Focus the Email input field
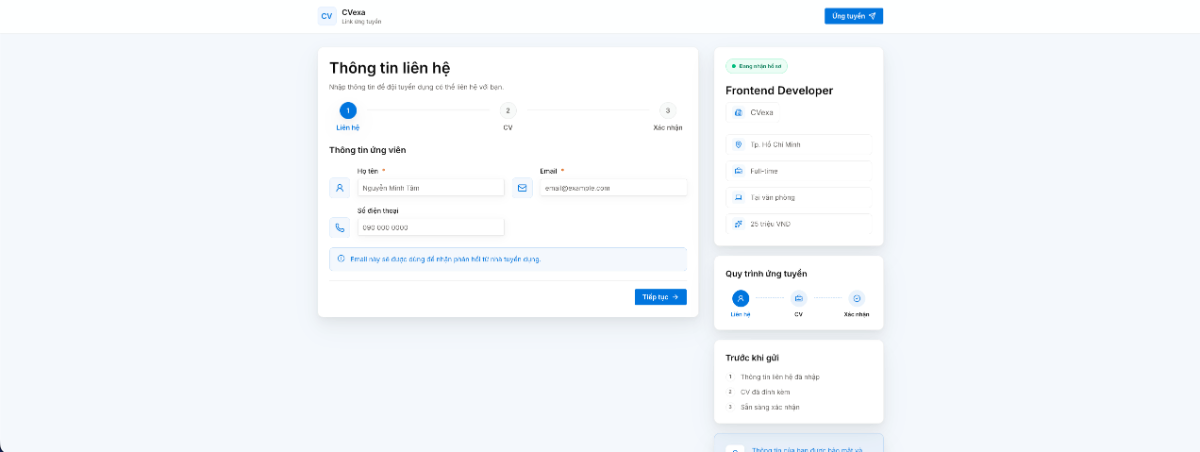 (x=613, y=187)
